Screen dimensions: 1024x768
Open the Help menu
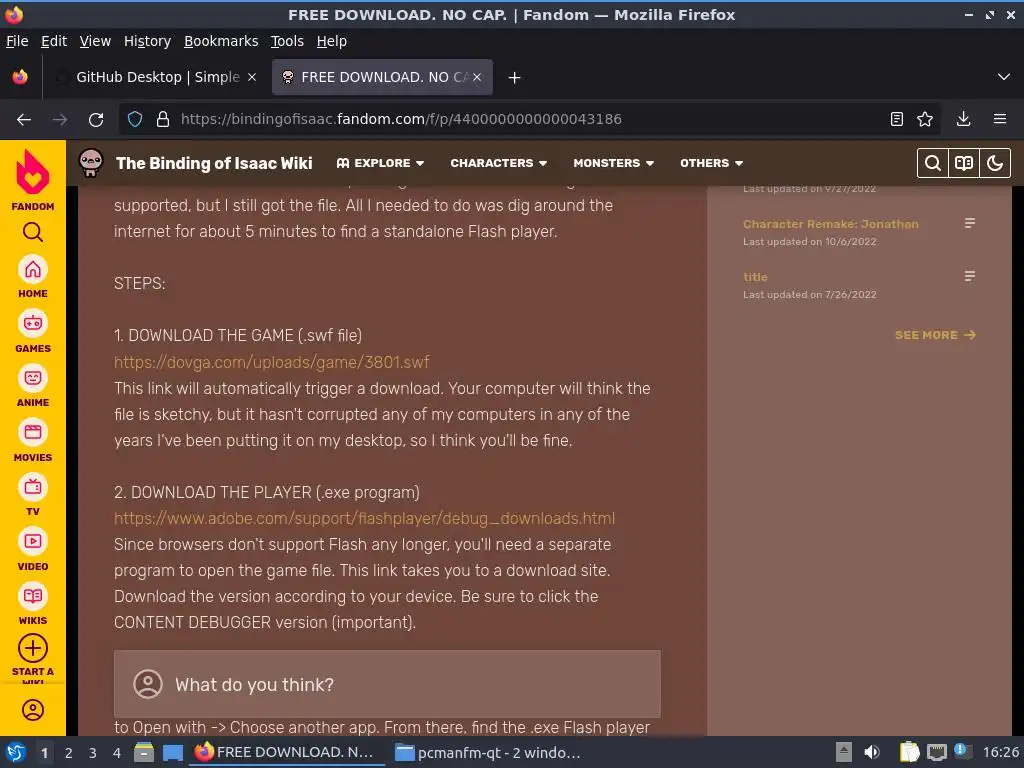[x=332, y=41]
